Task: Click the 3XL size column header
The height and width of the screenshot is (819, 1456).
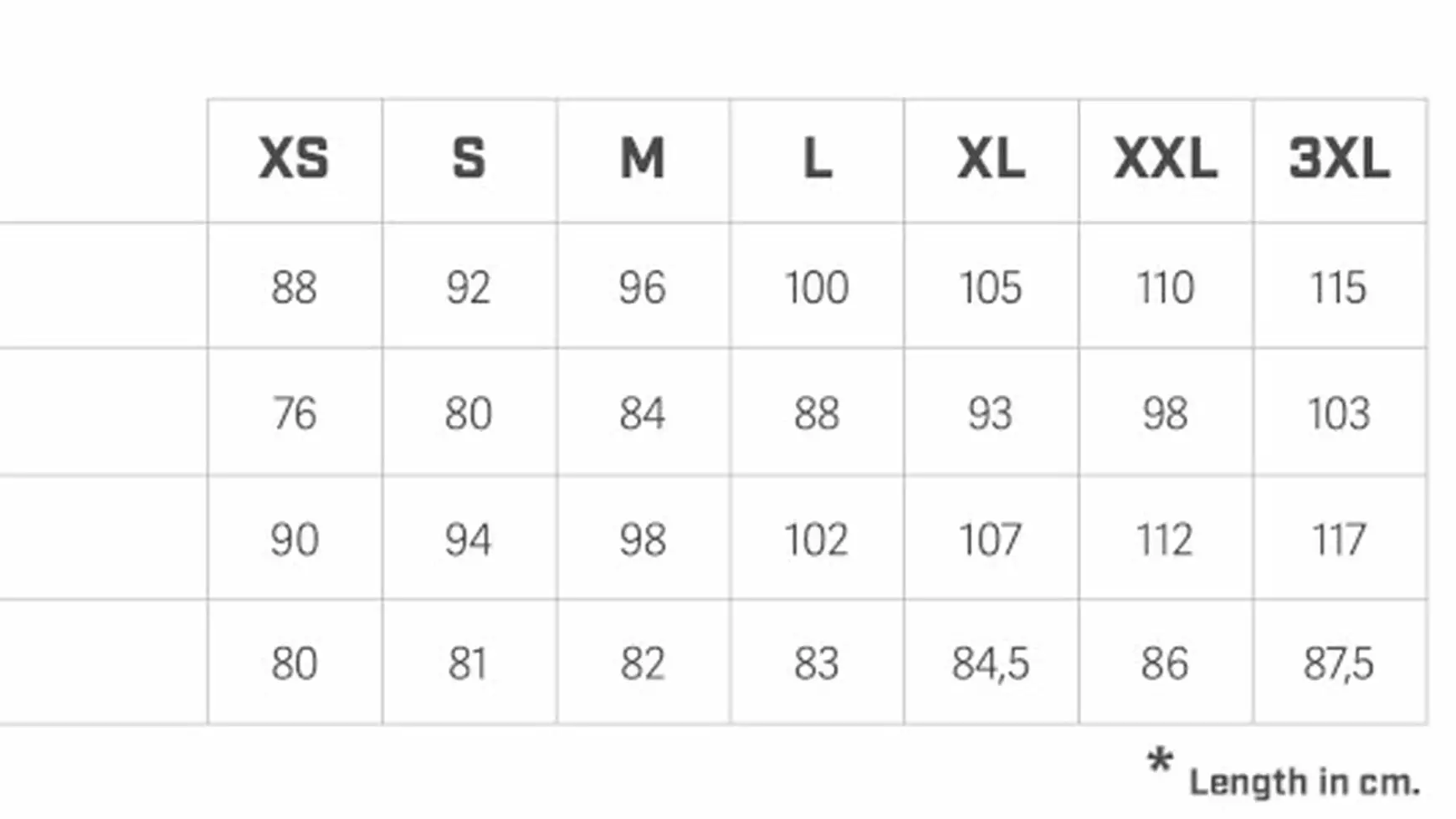Action: pos(1340,159)
